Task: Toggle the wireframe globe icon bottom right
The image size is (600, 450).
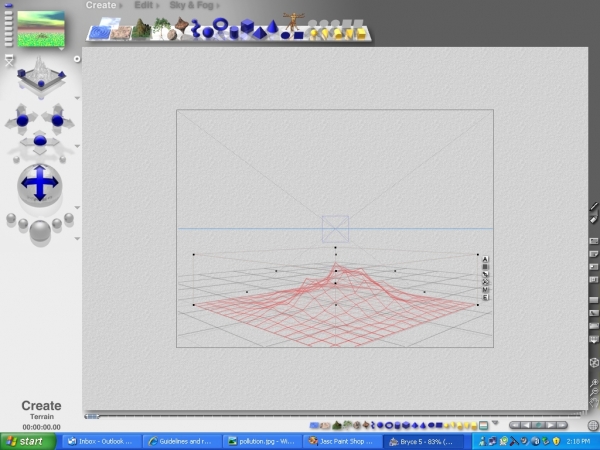Action: 593,425
